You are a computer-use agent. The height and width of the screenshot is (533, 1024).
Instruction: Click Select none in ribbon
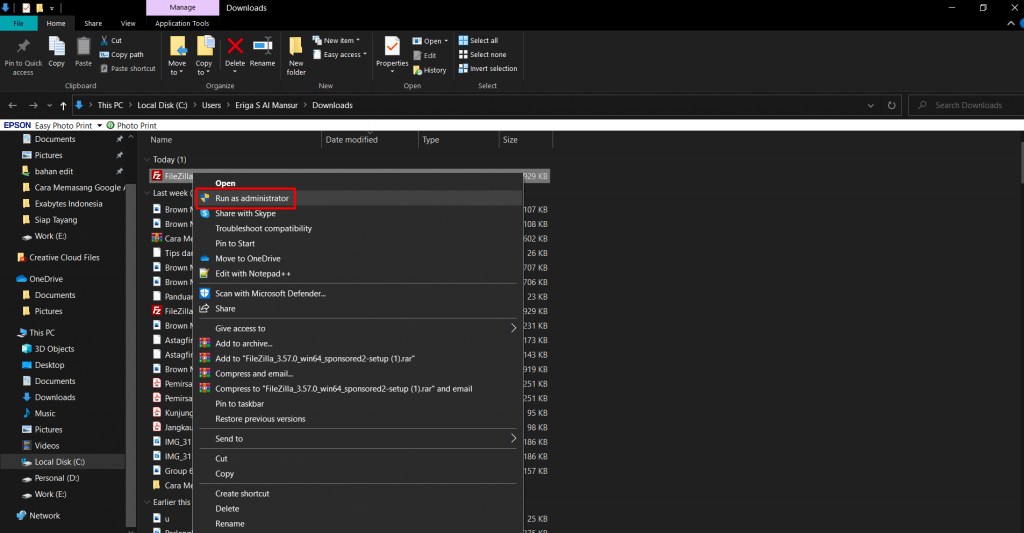click(482, 55)
